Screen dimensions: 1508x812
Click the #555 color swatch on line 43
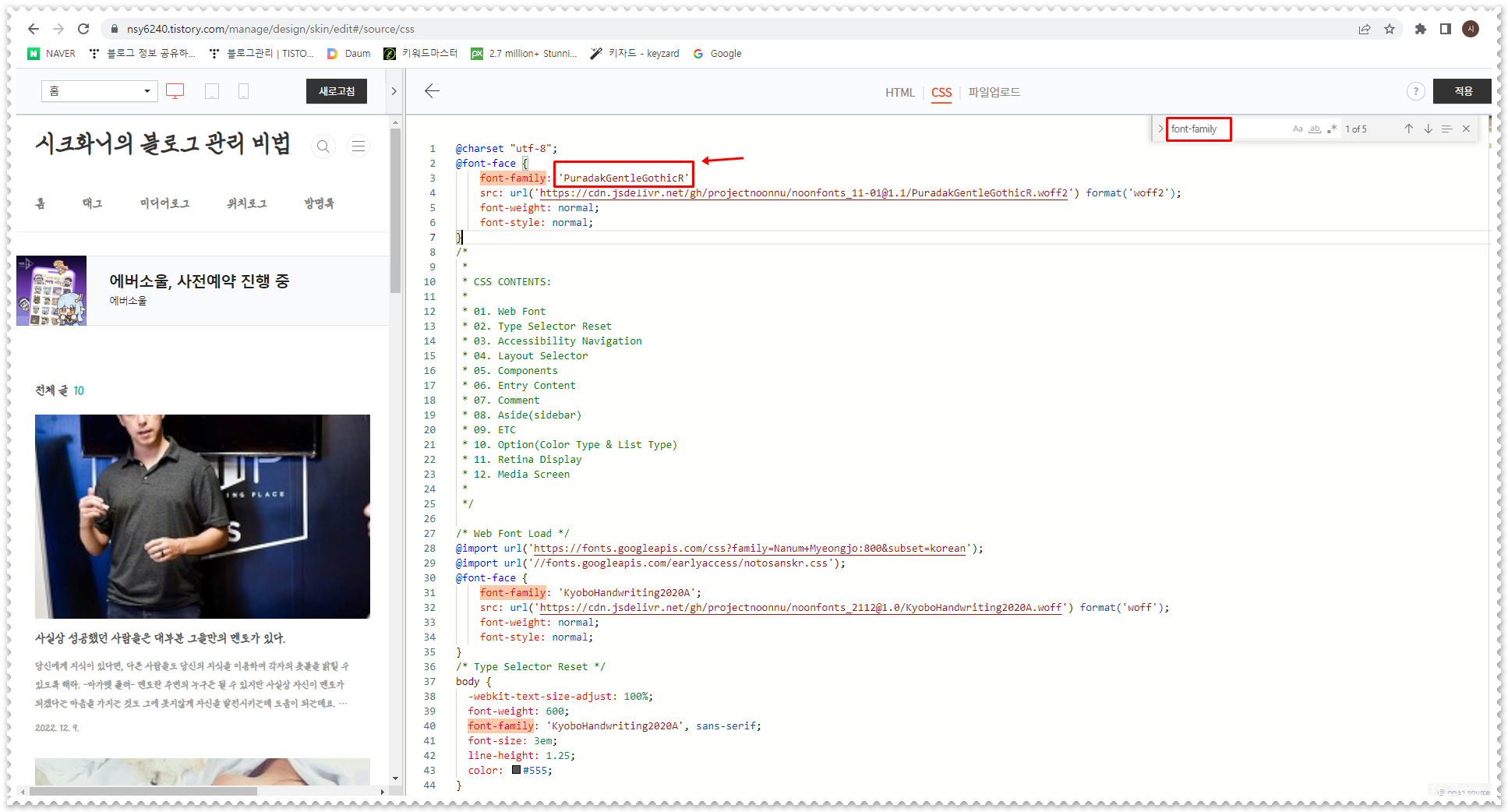click(516, 770)
